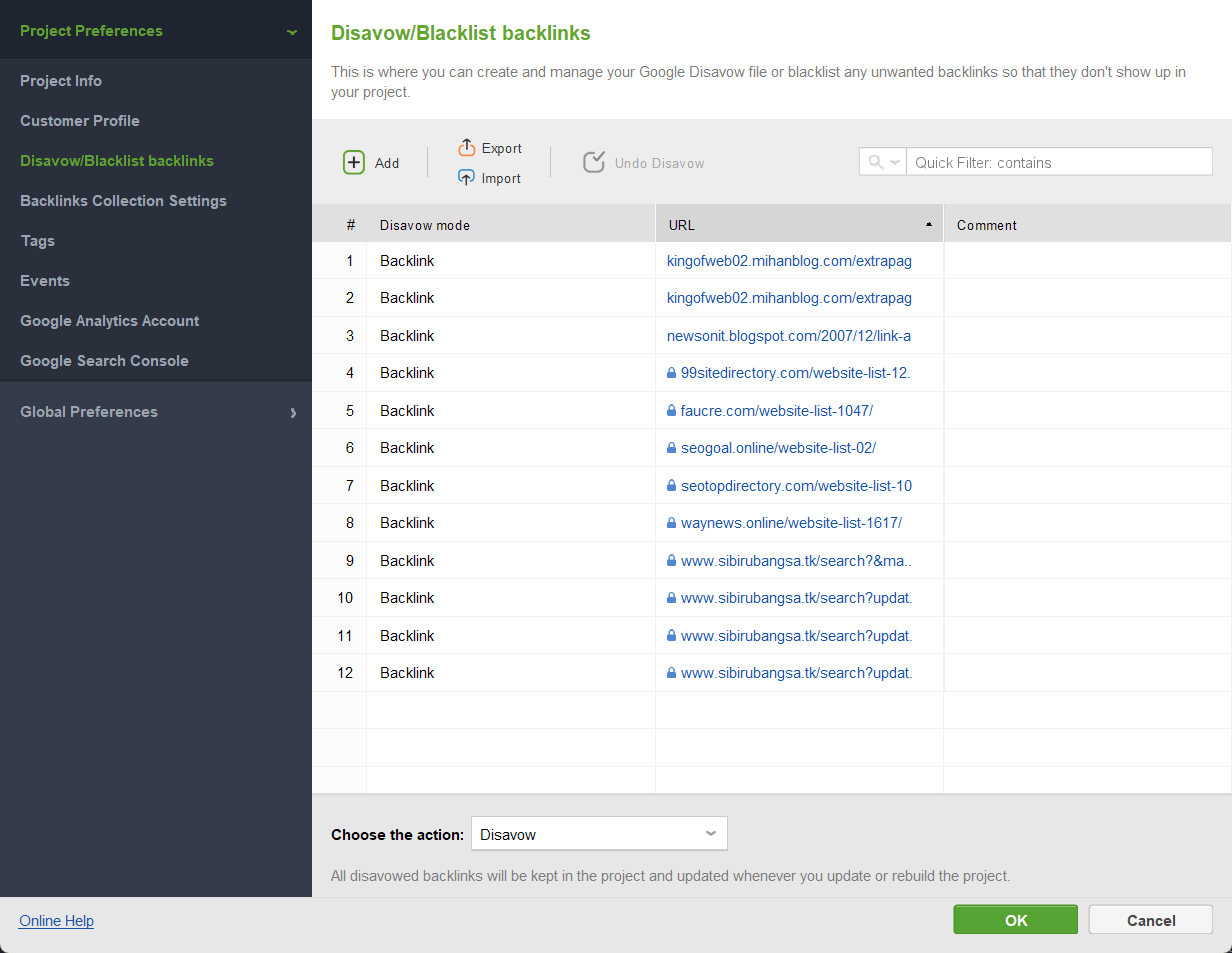Click in the Quick Filter input field
The image size is (1232, 953).
(x=1059, y=162)
